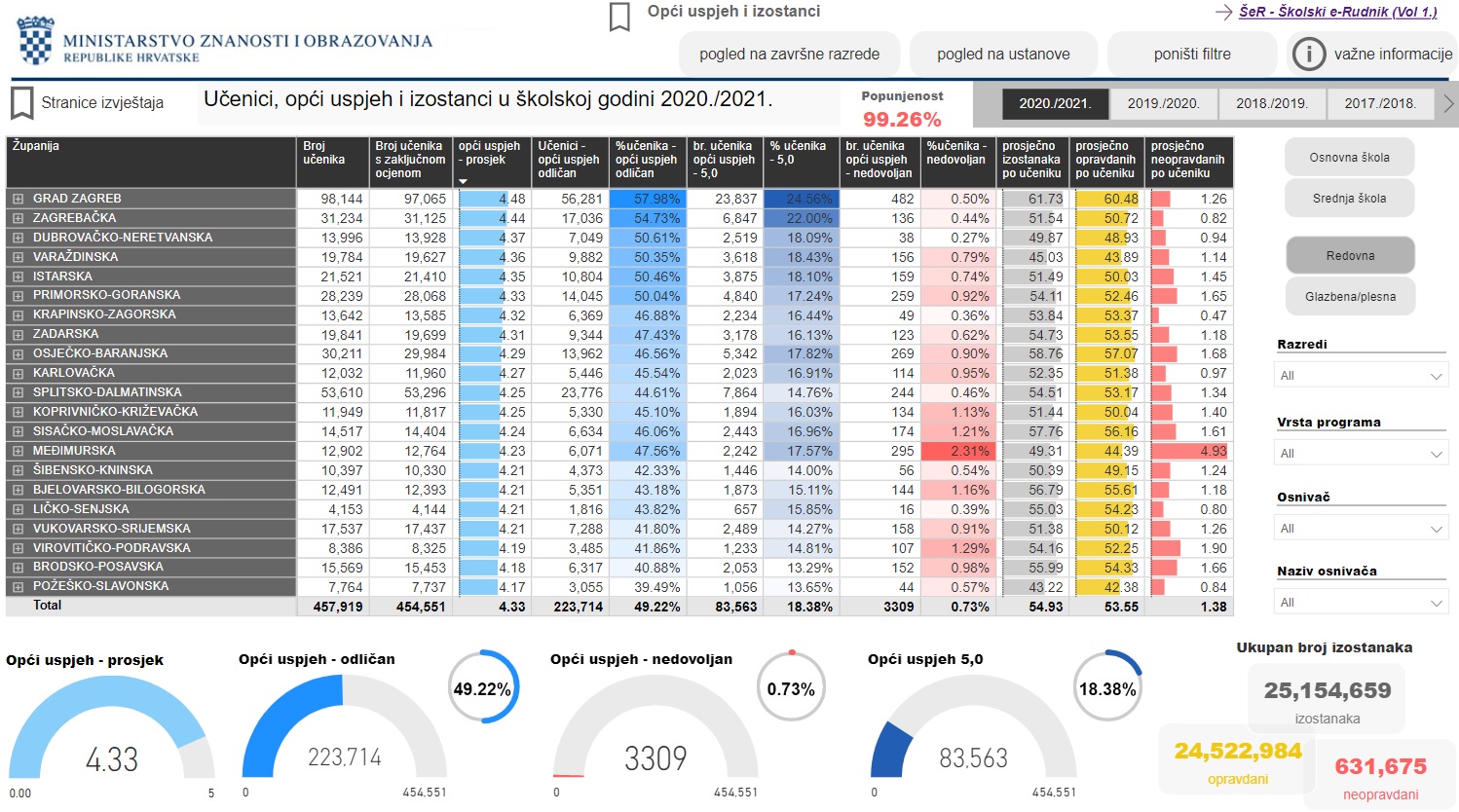Click the poništi filtre button
The image size is (1459, 812).
(x=1192, y=55)
